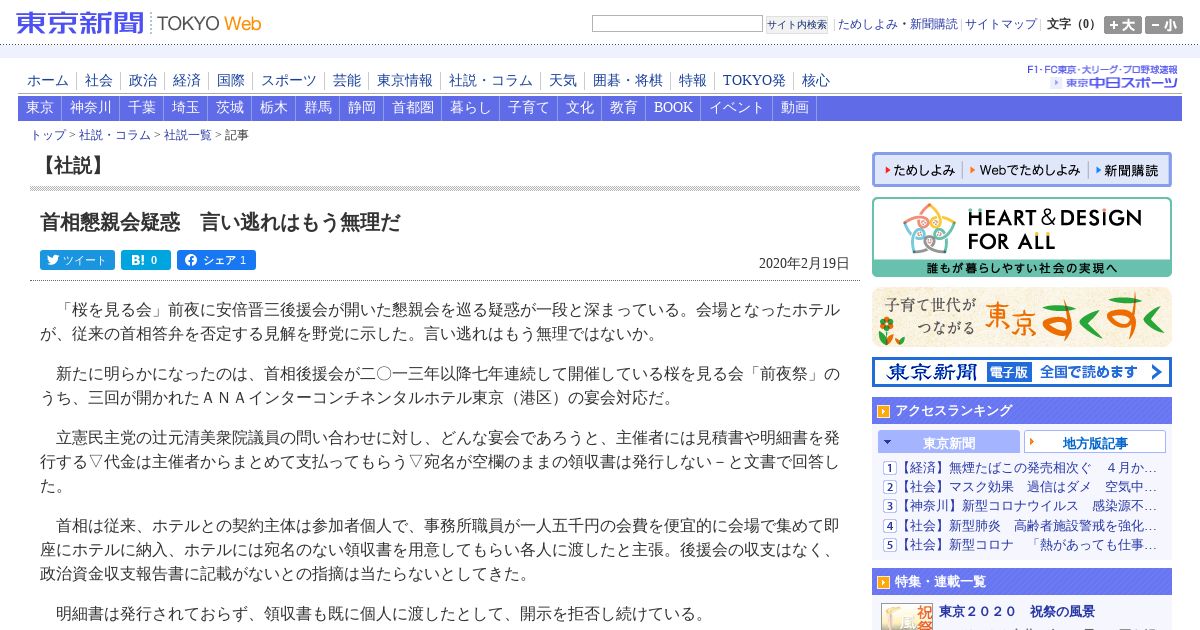
Task: Select 神奈川 in regional bar
Action: tap(91, 108)
